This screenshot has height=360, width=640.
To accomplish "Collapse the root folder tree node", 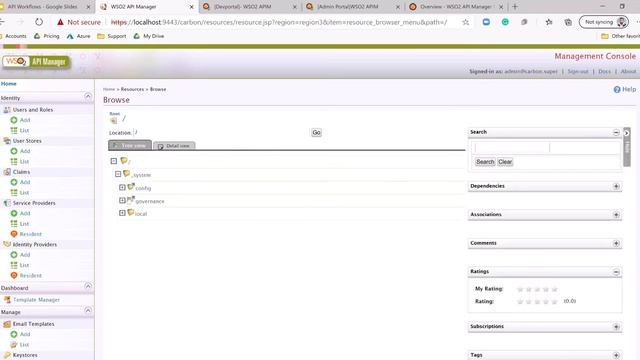I will (x=113, y=161).
